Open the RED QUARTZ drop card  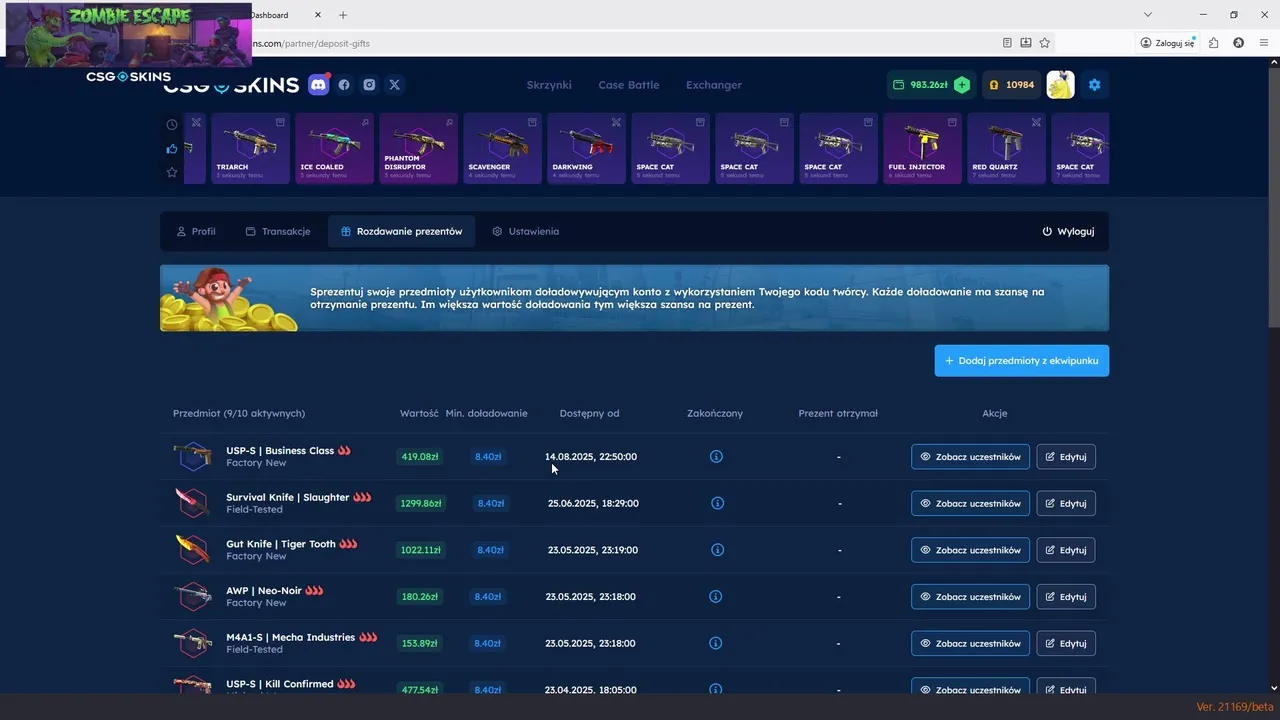pos(1007,148)
